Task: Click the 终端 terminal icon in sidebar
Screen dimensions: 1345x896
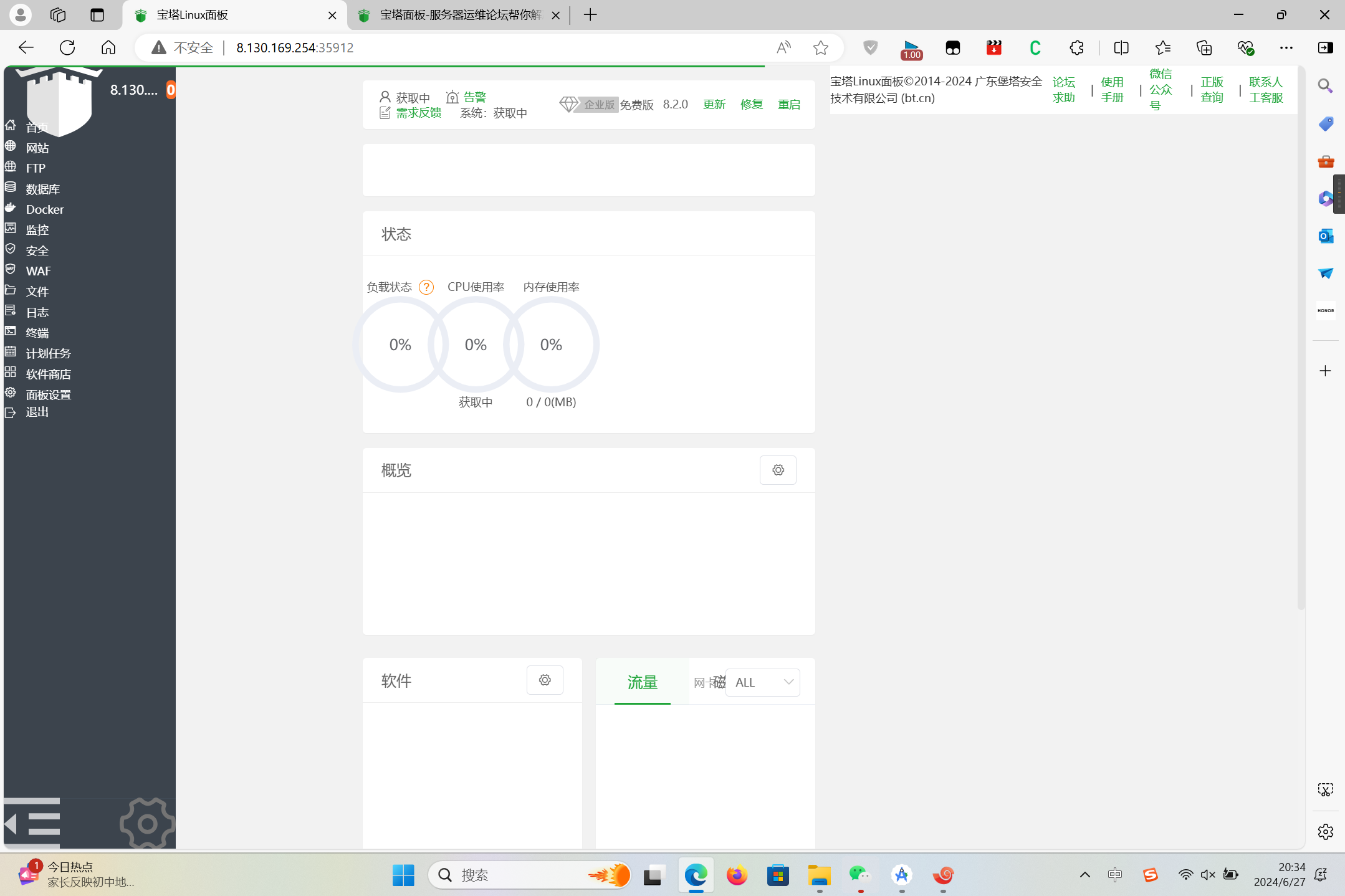Action: 11,331
